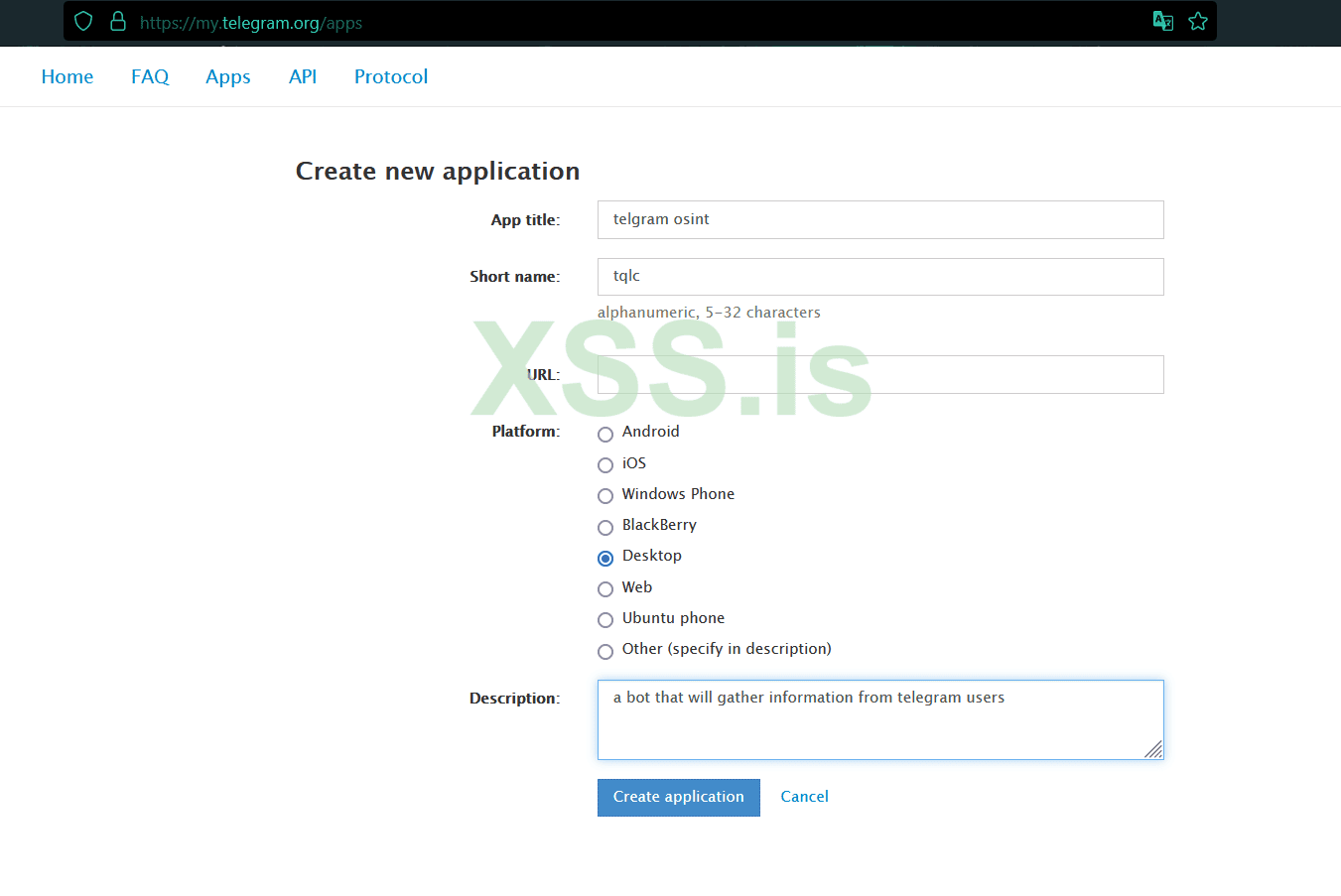Click the translate page icon

coord(1163,21)
